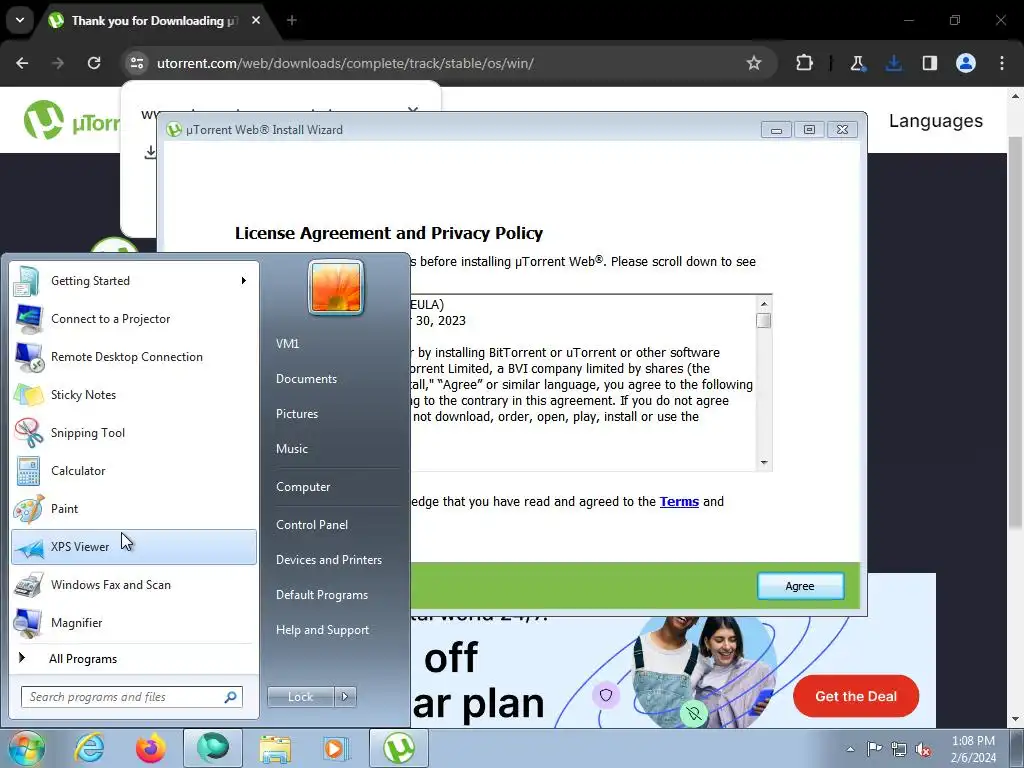Expand the shutdown options arrow beside Lock
This screenshot has width=1024, height=768.
[x=345, y=697]
